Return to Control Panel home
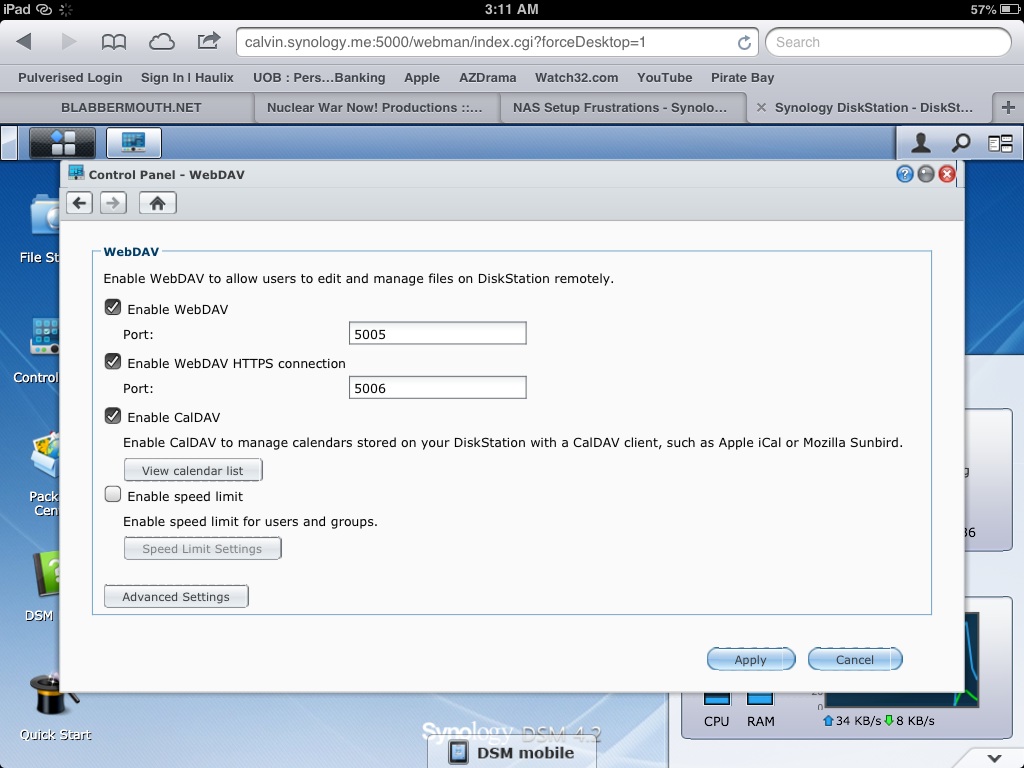 coord(157,203)
